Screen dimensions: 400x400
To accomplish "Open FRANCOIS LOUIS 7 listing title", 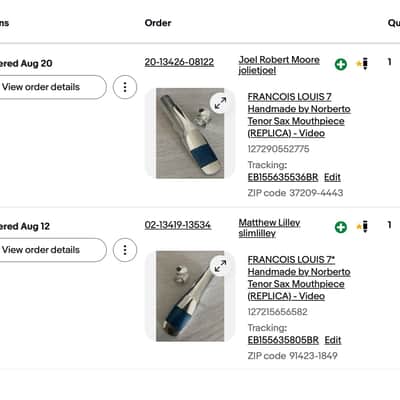I will click(299, 115).
